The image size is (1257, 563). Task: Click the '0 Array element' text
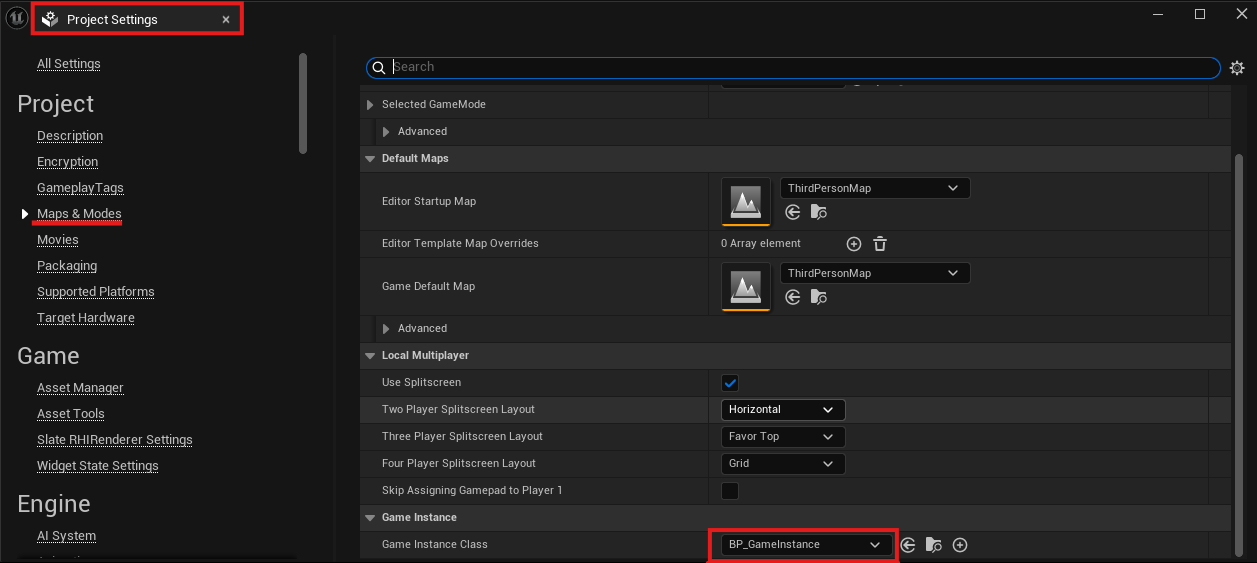(761, 244)
